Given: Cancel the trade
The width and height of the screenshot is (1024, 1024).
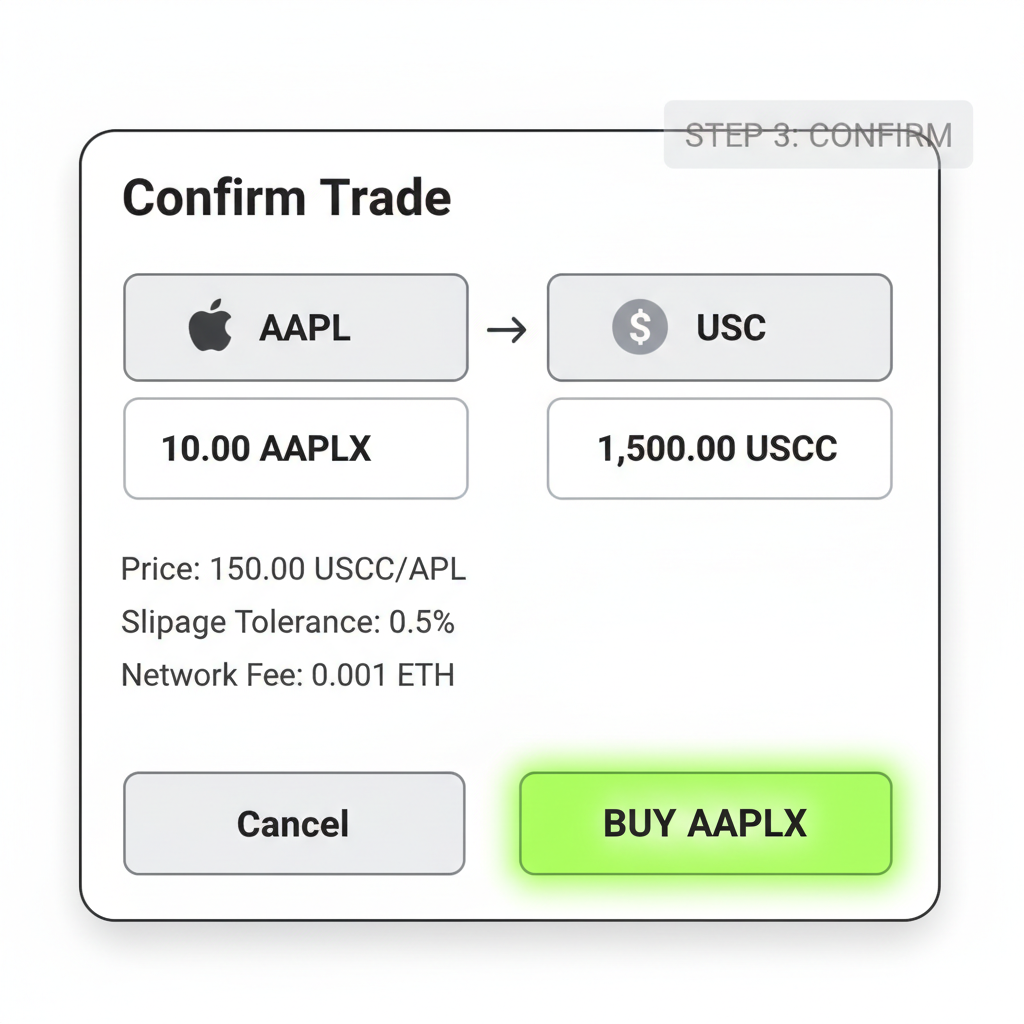Looking at the screenshot, I should tap(293, 823).
